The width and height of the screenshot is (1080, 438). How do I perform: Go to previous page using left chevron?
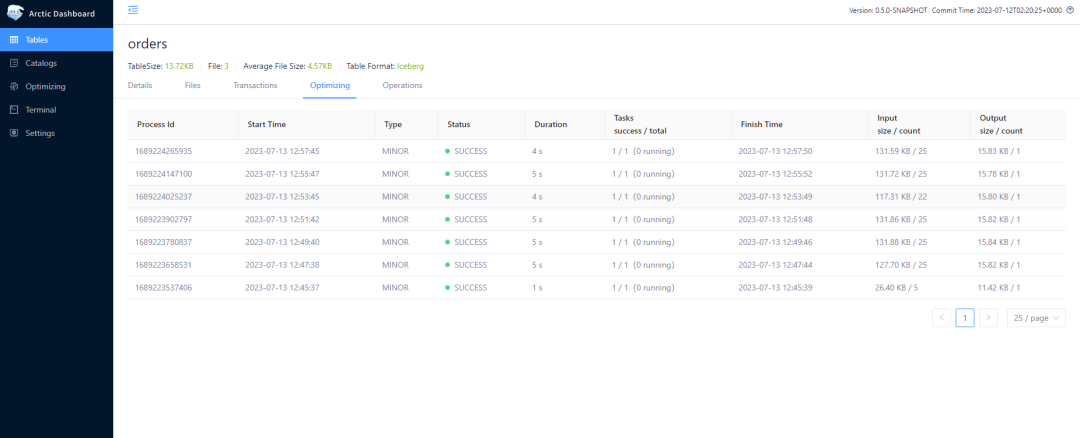tap(941, 318)
